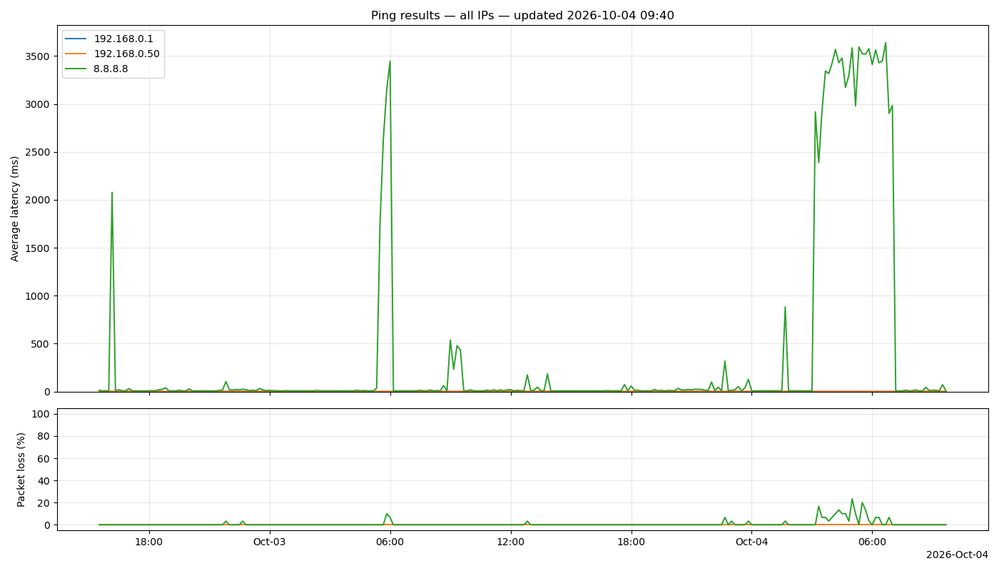
Task: Click the 80 tick on packet loss axis
Action: pyautogui.click(x=45, y=437)
